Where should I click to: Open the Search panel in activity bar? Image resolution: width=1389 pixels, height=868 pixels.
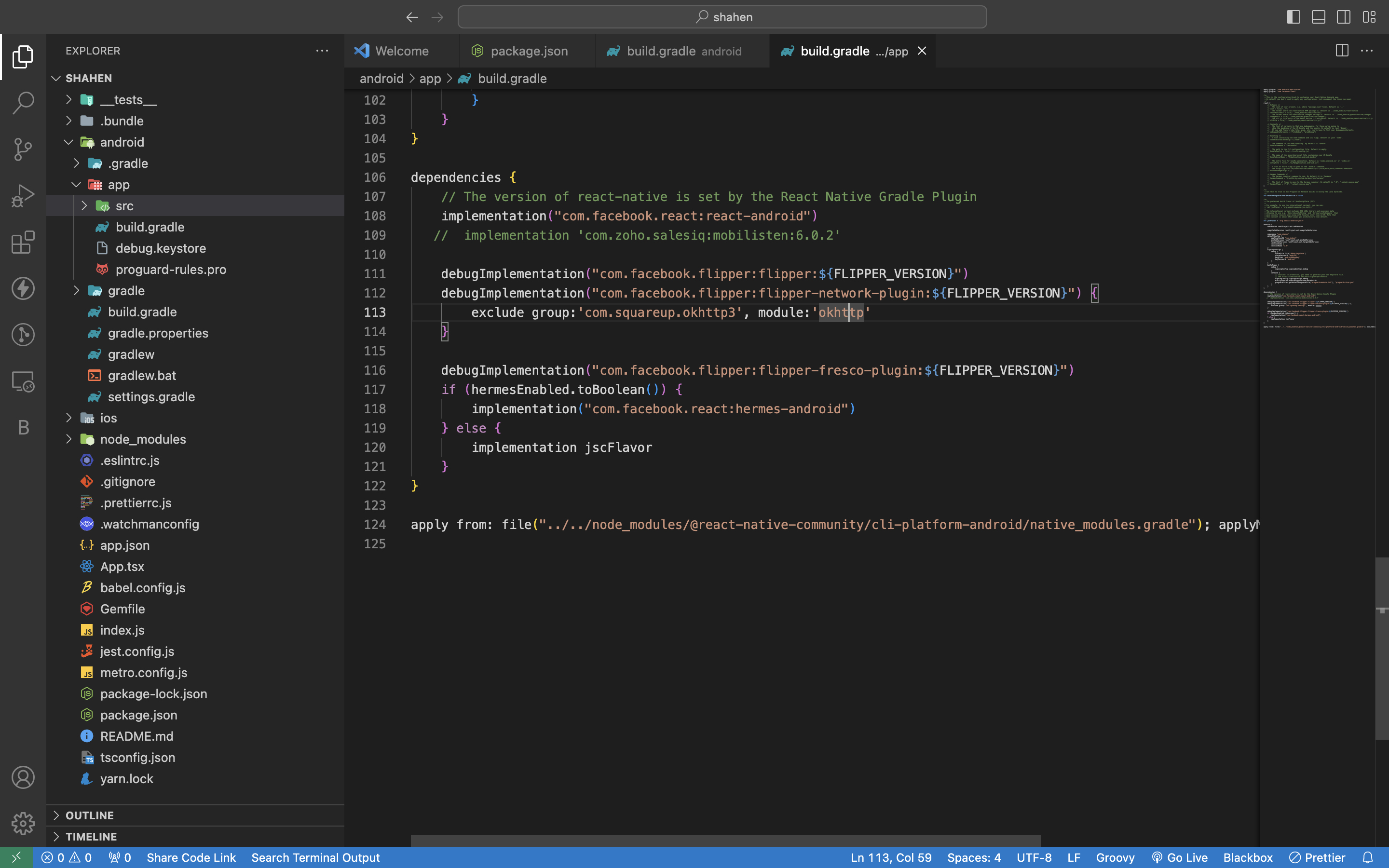[23, 103]
